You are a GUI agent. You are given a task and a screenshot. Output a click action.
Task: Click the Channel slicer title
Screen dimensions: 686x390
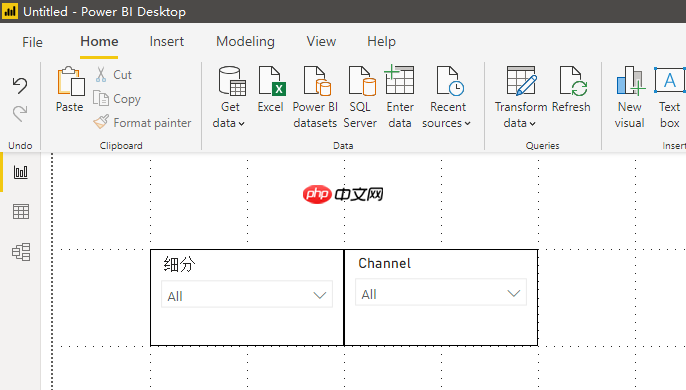click(385, 264)
